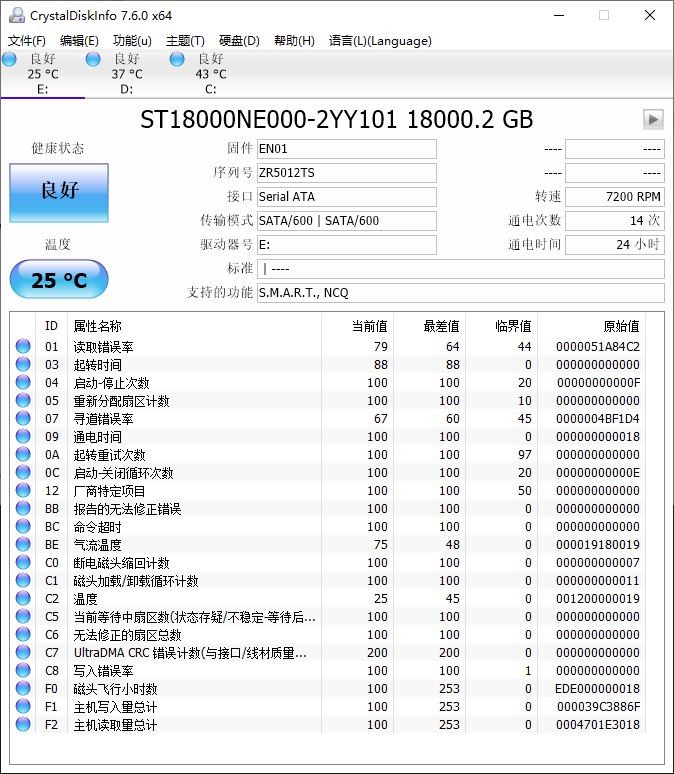
Task: Click the next disk arrow button
Action: coord(653,120)
